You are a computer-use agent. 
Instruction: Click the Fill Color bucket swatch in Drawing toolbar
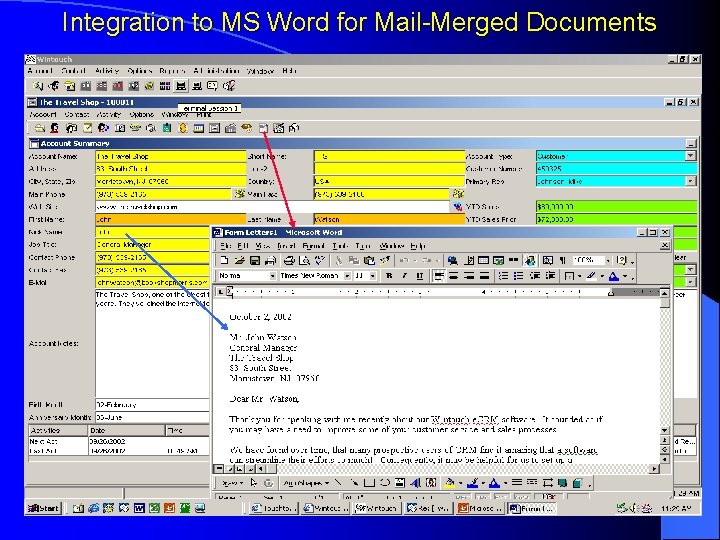tap(450, 483)
